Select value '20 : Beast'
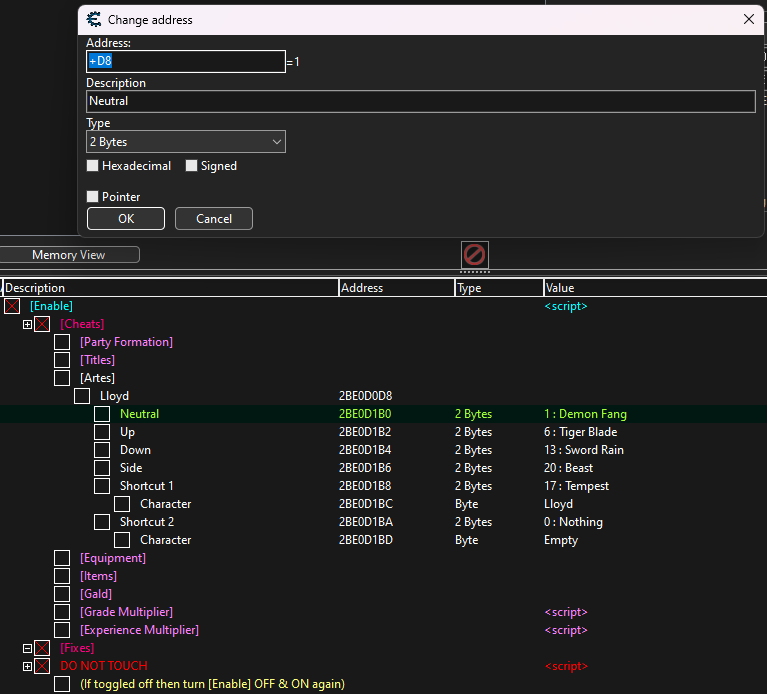The width and height of the screenshot is (767, 694). pos(568,468)
